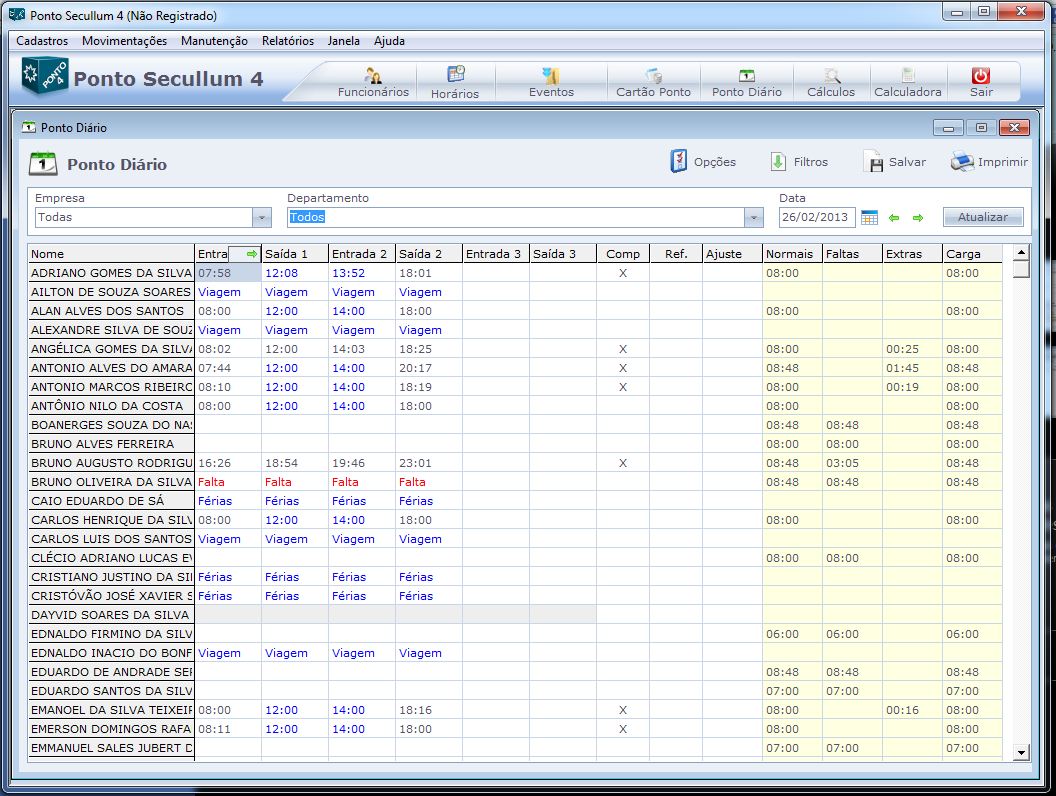Click the Carga column header
This screenshot has width=1056, height=796.
972,254
